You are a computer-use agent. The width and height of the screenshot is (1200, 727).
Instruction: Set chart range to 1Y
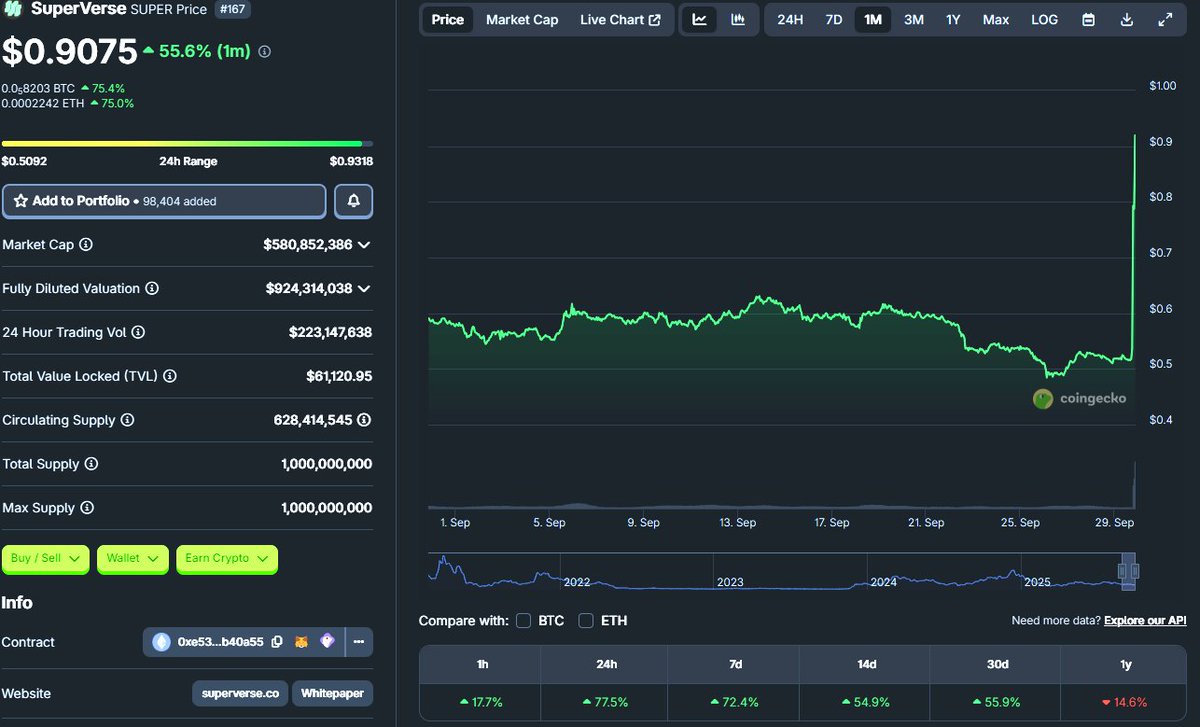point(953,20)
